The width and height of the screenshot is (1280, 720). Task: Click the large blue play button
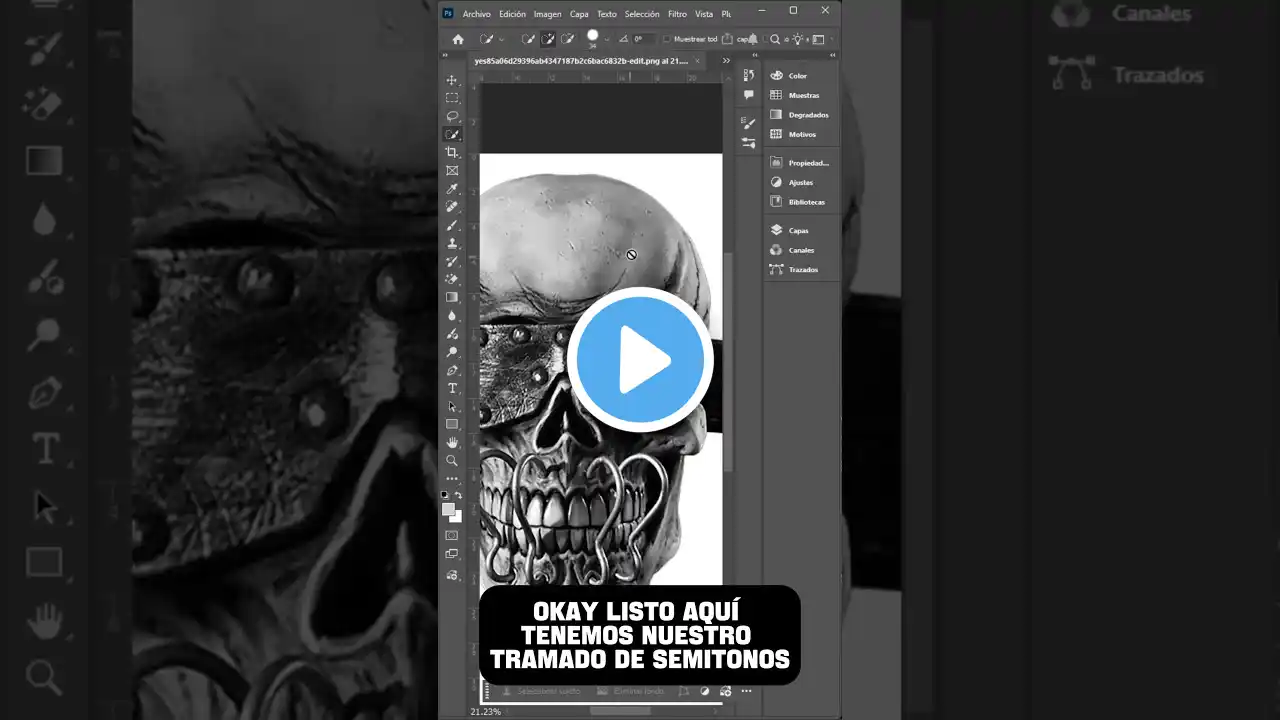(x=640, y=360)
